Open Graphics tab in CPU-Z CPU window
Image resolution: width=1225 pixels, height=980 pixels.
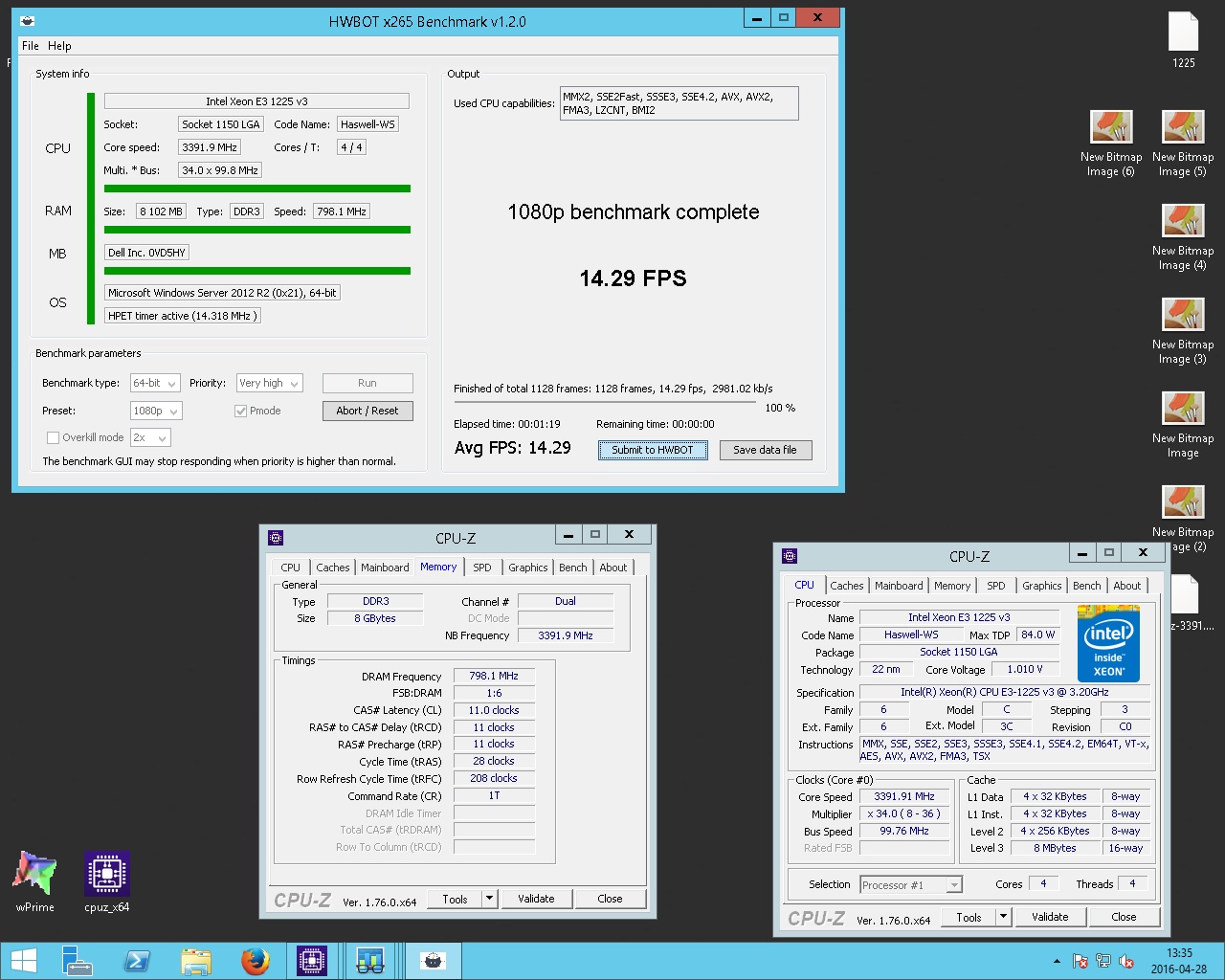(1041, 586)
